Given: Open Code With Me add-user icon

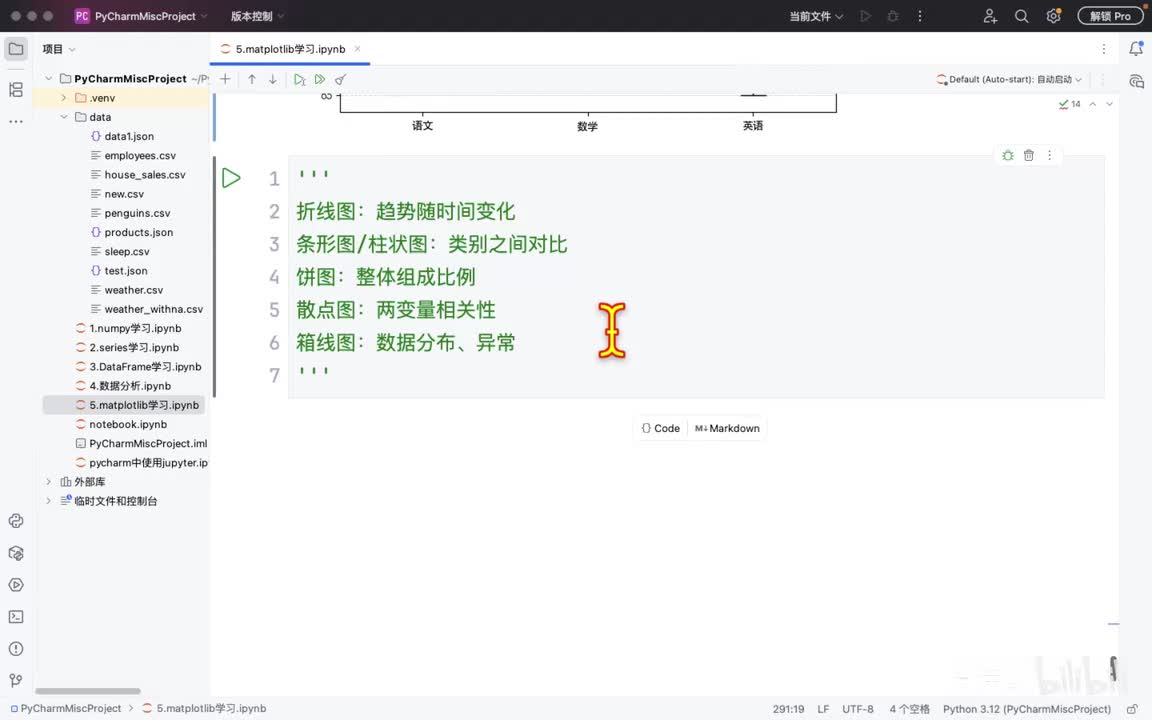Looking at the screenshot, I should pos(990,16).
